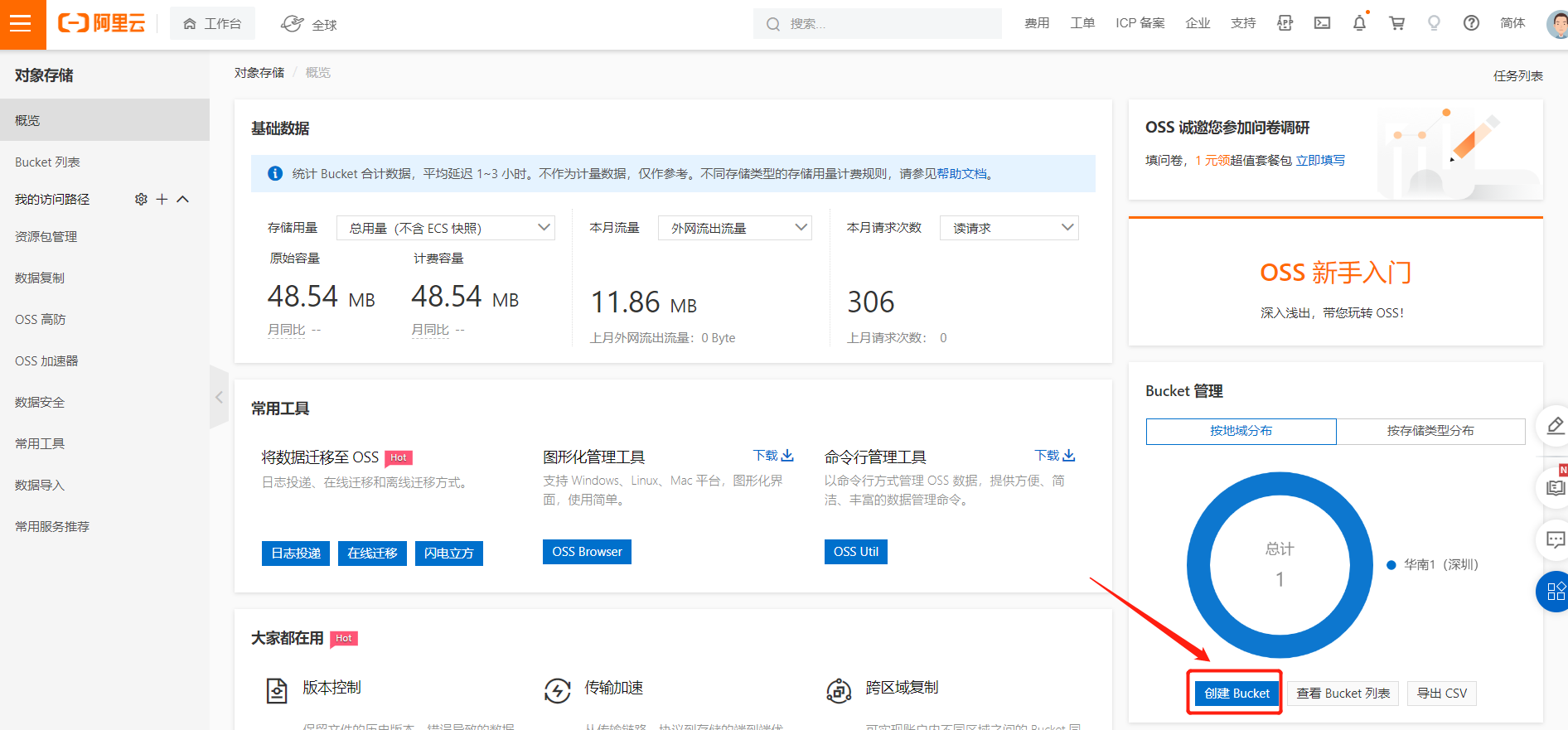Switch to 按存储类型分布 tab
The image size is (1568, 730).
(1430, 431)
